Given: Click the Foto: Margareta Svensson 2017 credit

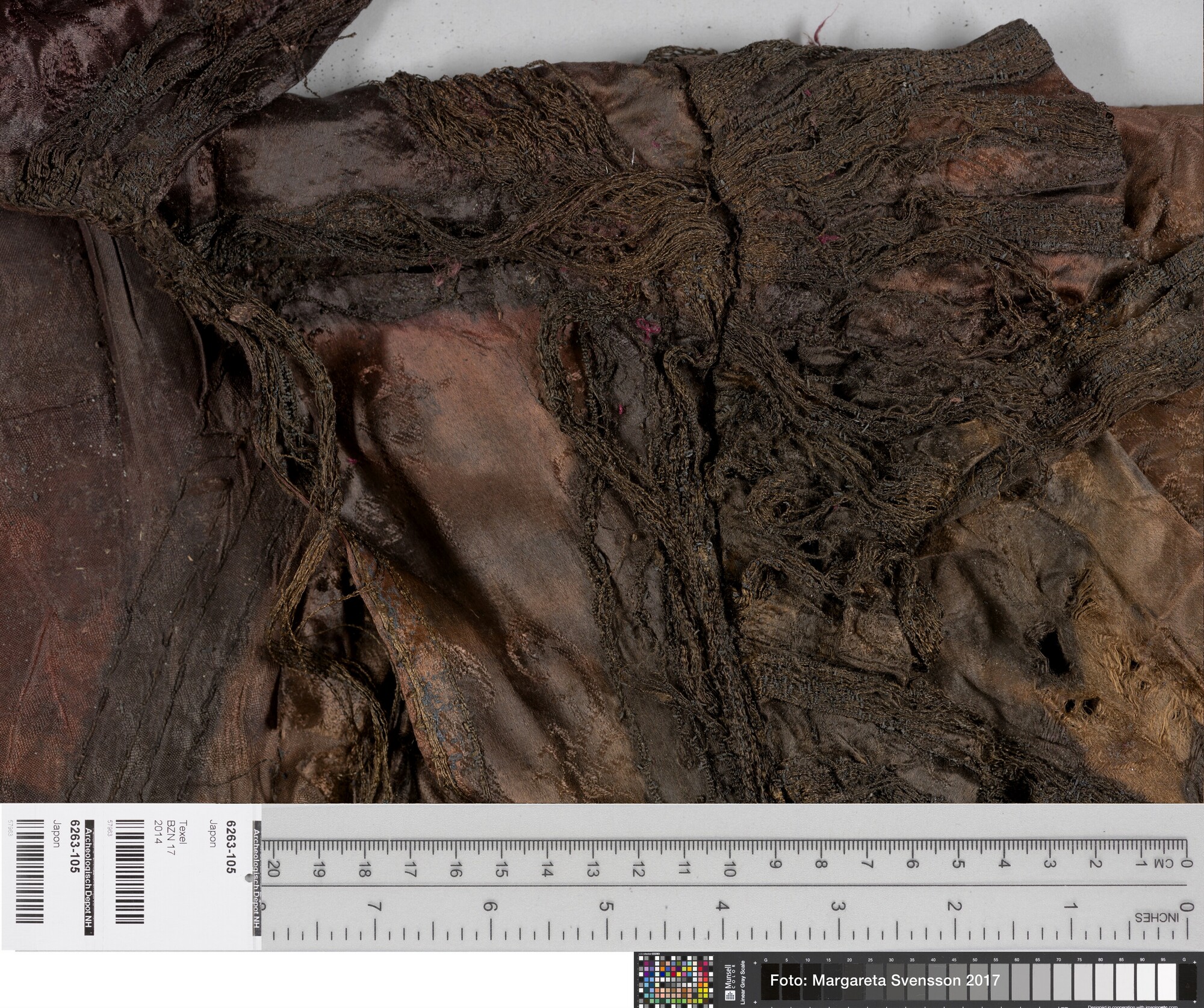Looking at the screenshot, I should coord(885,980).
